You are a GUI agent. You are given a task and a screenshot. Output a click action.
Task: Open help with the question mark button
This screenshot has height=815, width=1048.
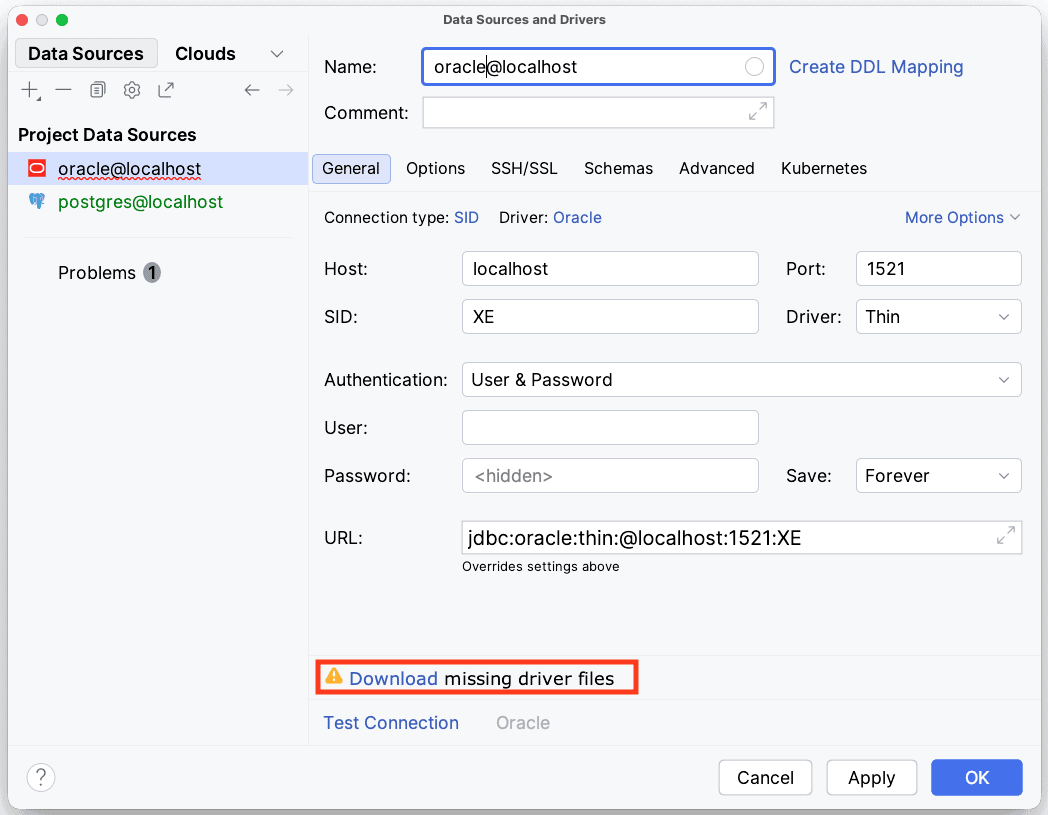41,777
